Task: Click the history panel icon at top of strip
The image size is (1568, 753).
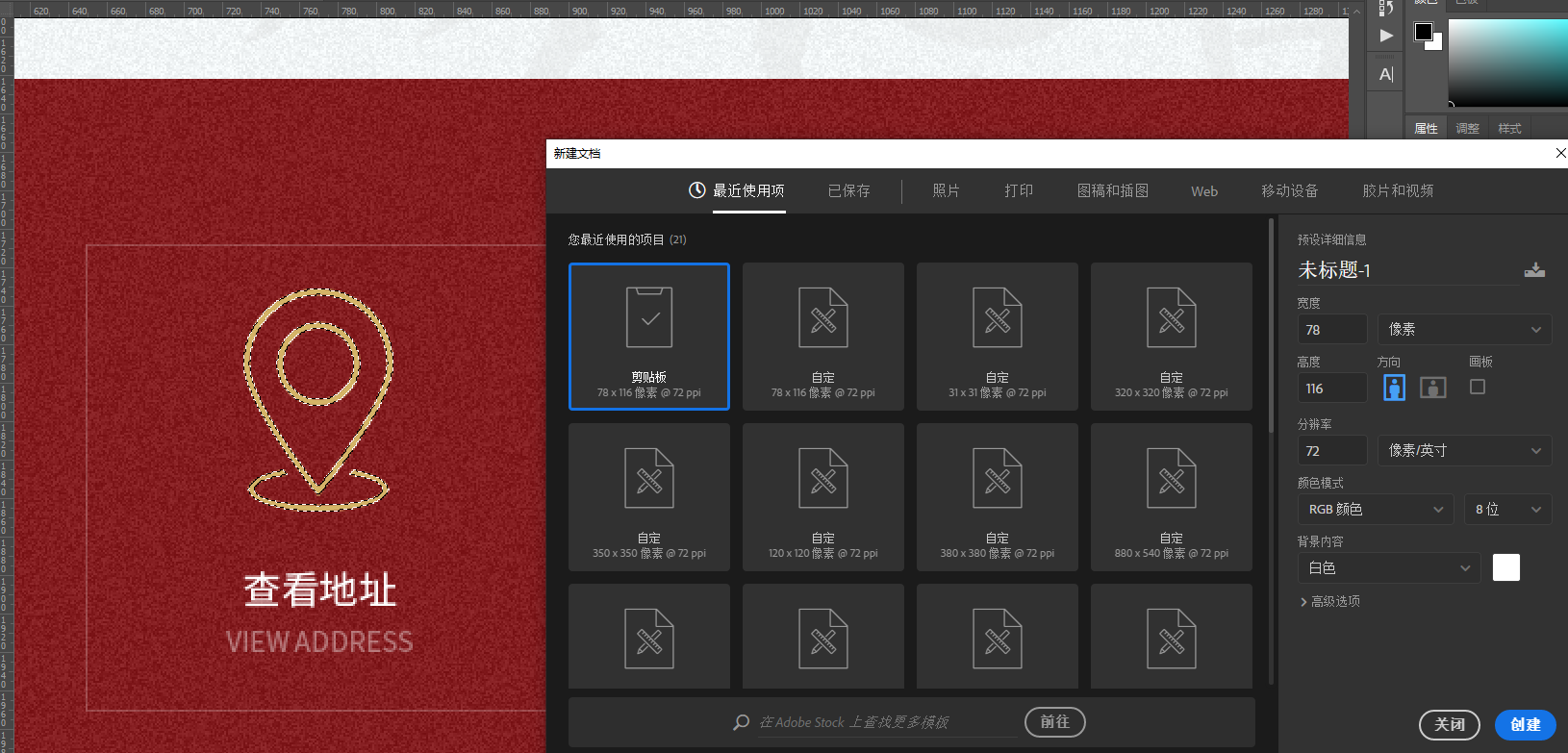Action: [1386, 8]
